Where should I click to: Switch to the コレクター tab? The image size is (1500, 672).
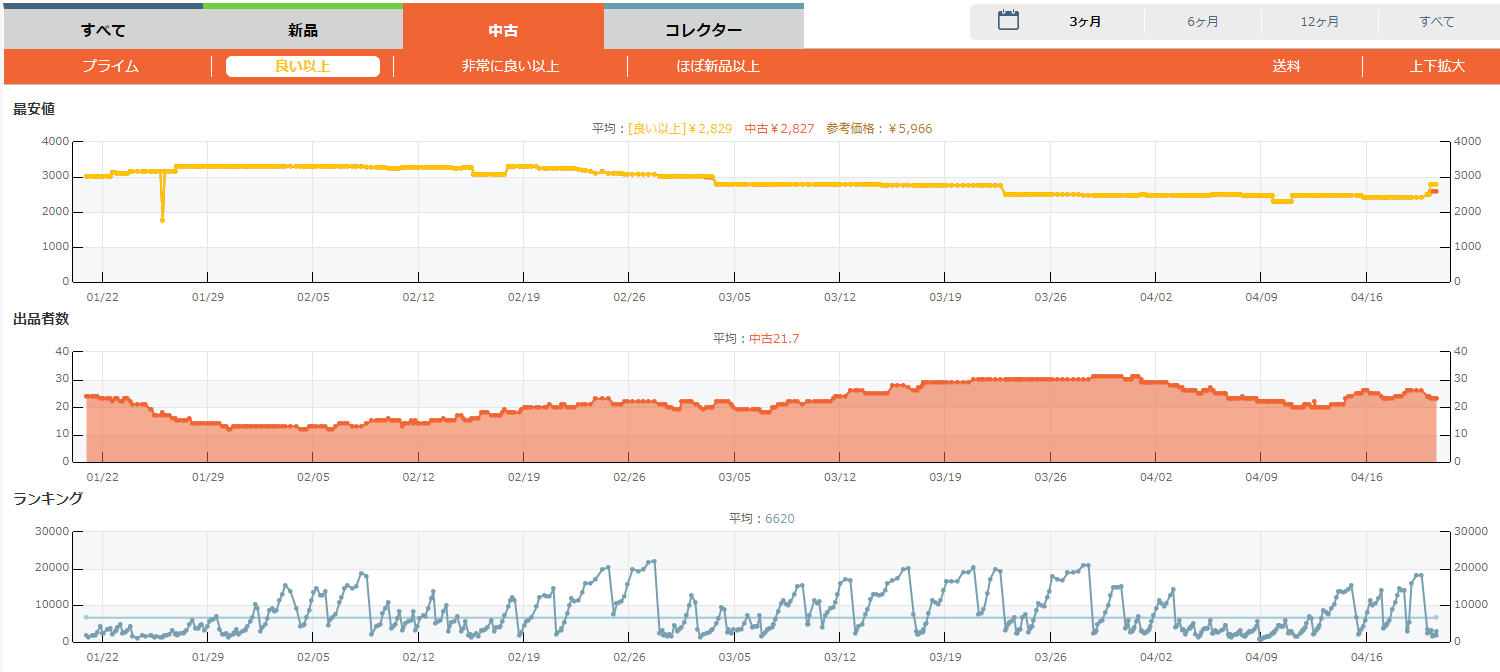703,30
